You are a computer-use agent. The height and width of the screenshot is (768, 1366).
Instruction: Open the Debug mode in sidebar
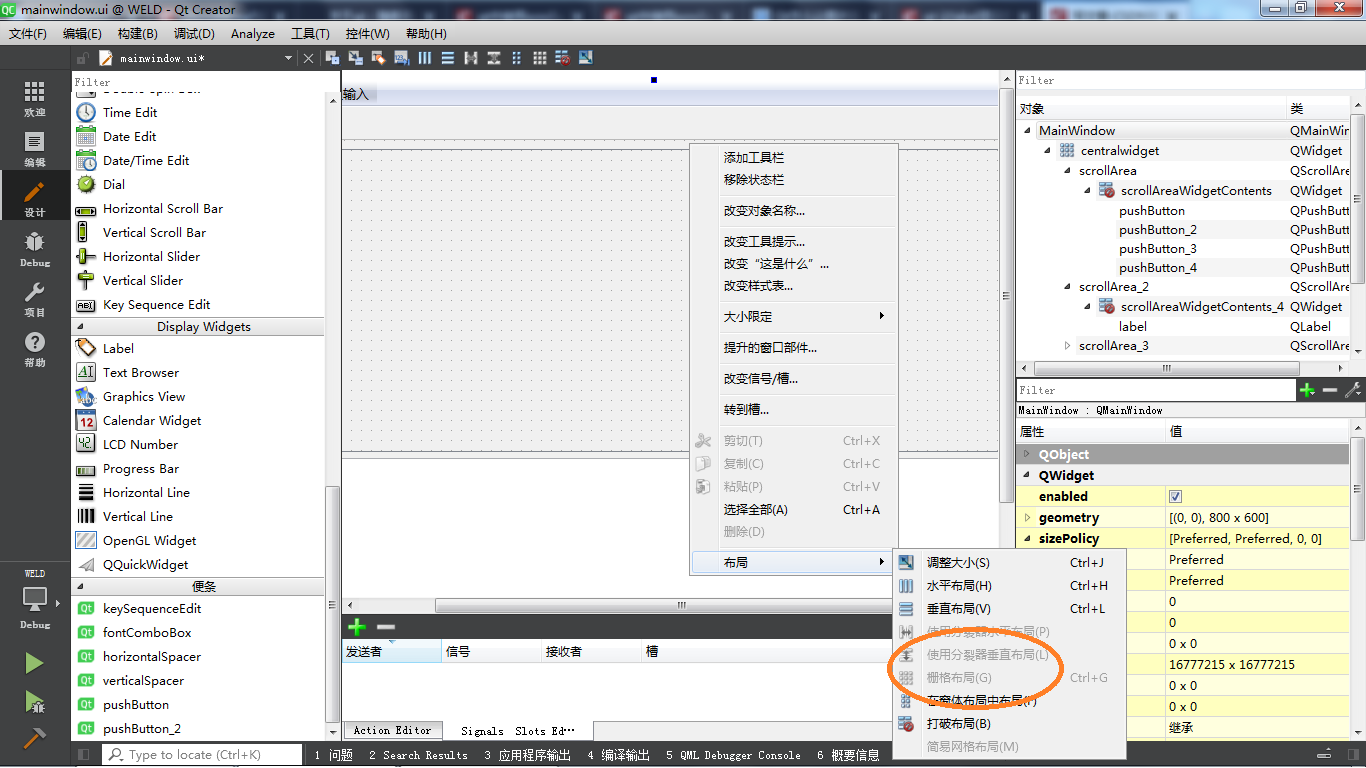[35, 249]
